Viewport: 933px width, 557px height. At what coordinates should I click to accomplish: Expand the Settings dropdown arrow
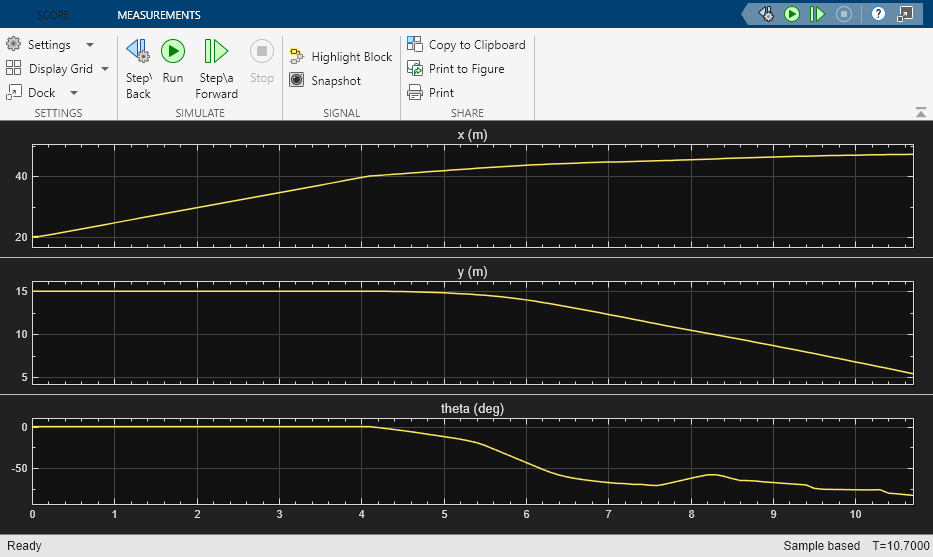90,45
